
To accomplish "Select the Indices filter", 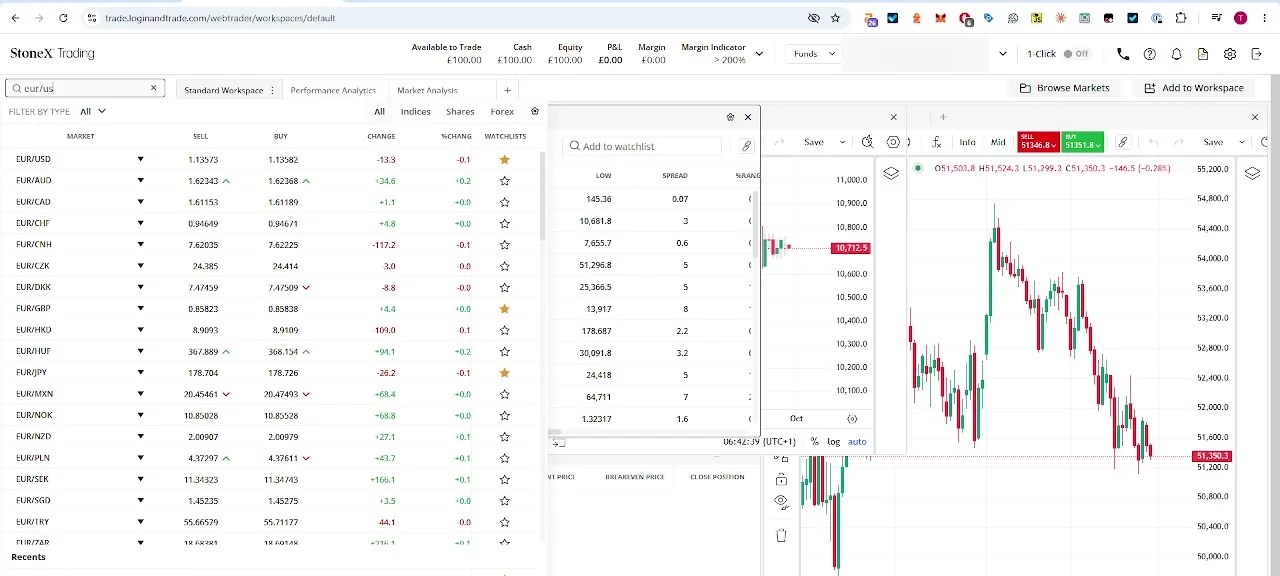I will [416, 112].
